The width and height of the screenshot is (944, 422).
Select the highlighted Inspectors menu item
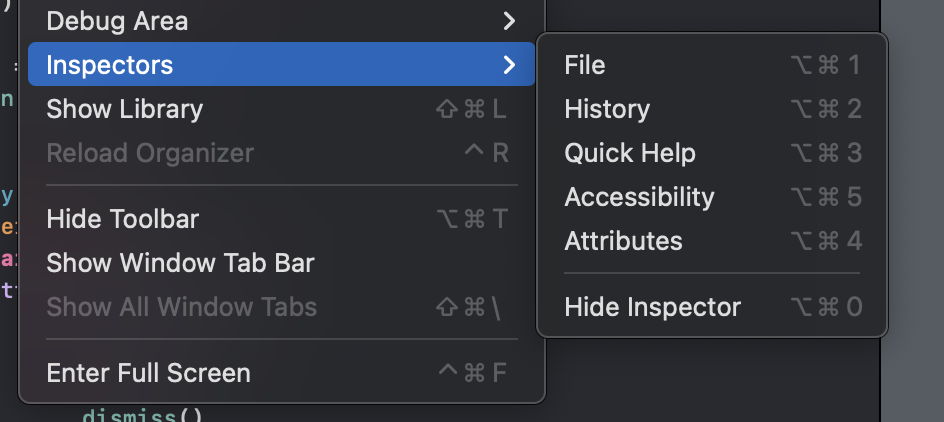pyautogui.click(x=110, y=65)
